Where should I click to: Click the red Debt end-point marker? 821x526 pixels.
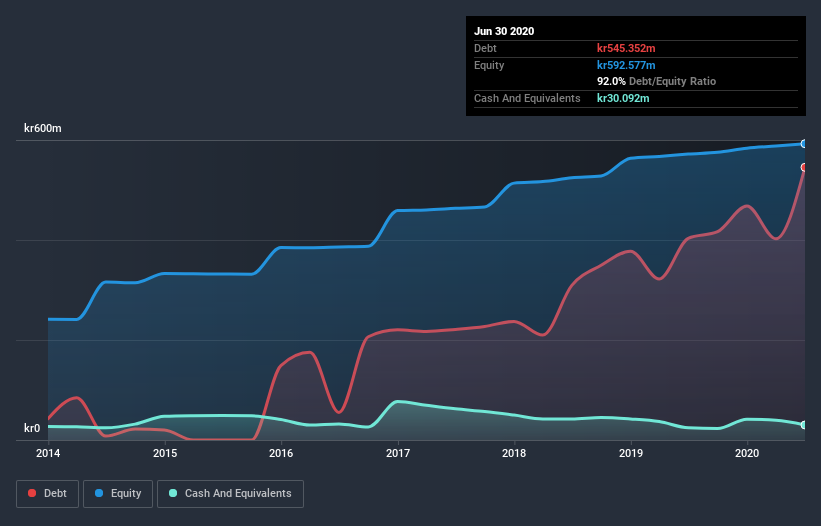[804, 167]
